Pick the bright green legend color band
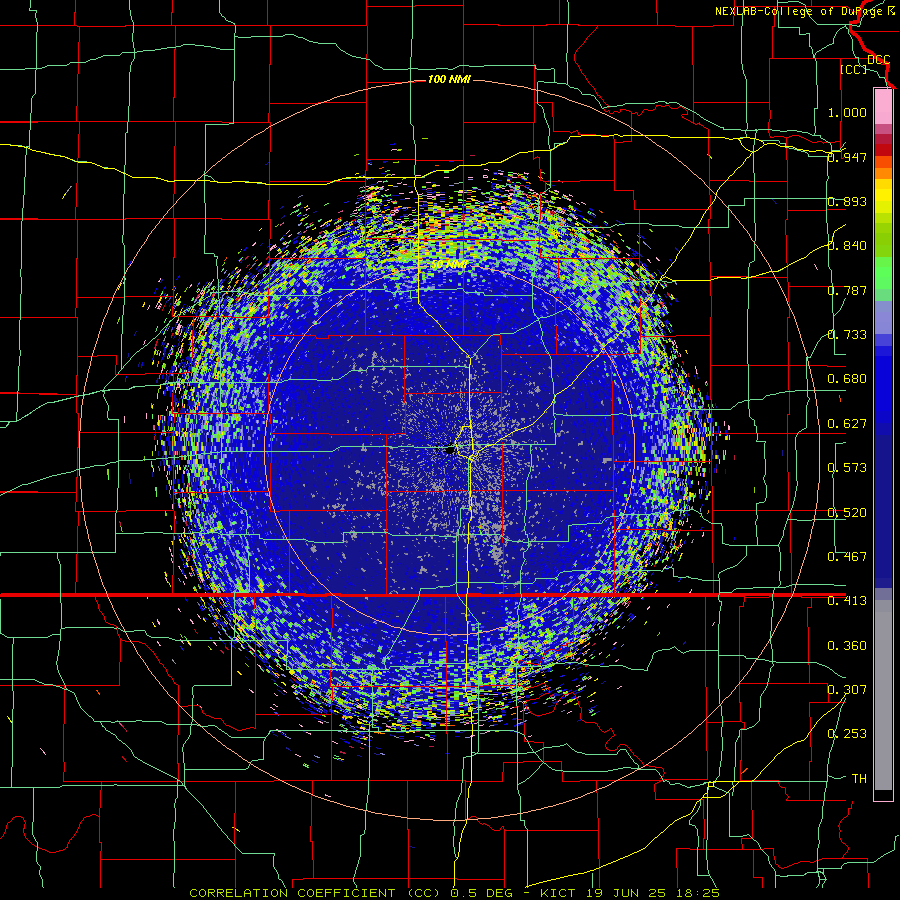Screen dimensions: 900x900 click(x=883, y=273)
